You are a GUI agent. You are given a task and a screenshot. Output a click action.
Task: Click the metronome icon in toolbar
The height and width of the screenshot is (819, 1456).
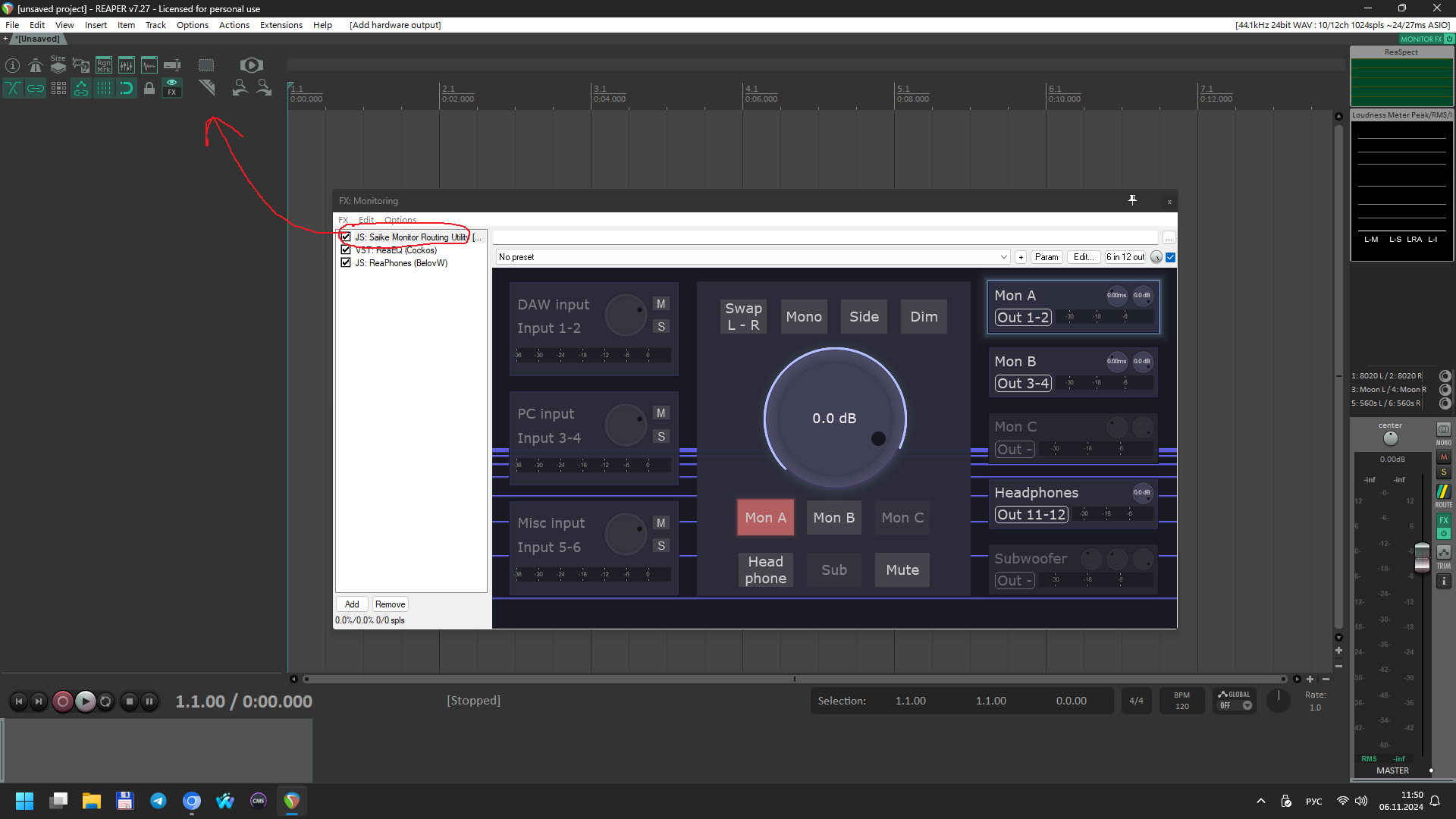[36, 66]
